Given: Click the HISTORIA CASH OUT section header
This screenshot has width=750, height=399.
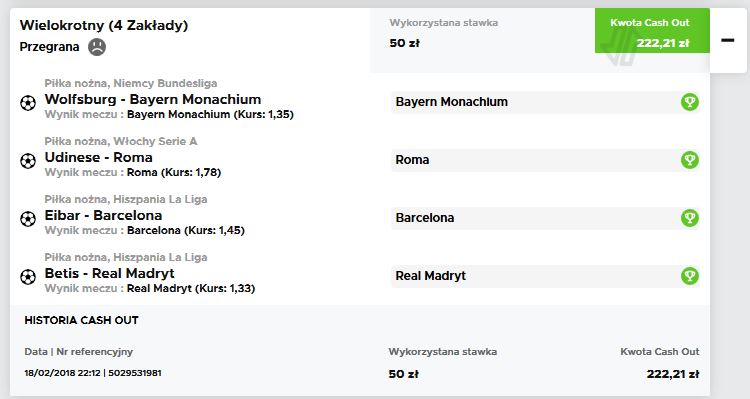Looking at the screenshot, I should pyautogui.click(x=81, y=320).
